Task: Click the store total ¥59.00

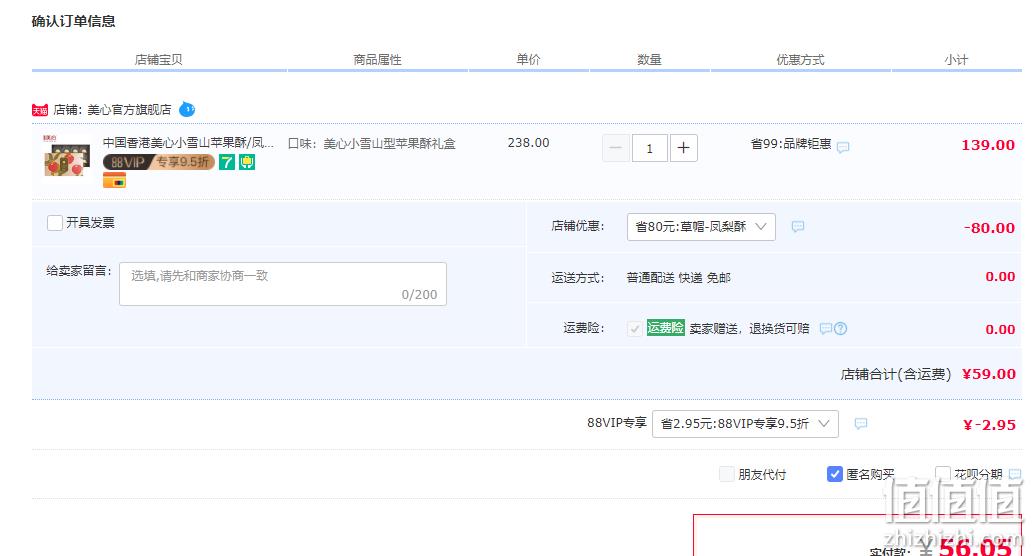Action: click(x=989, y=374)
